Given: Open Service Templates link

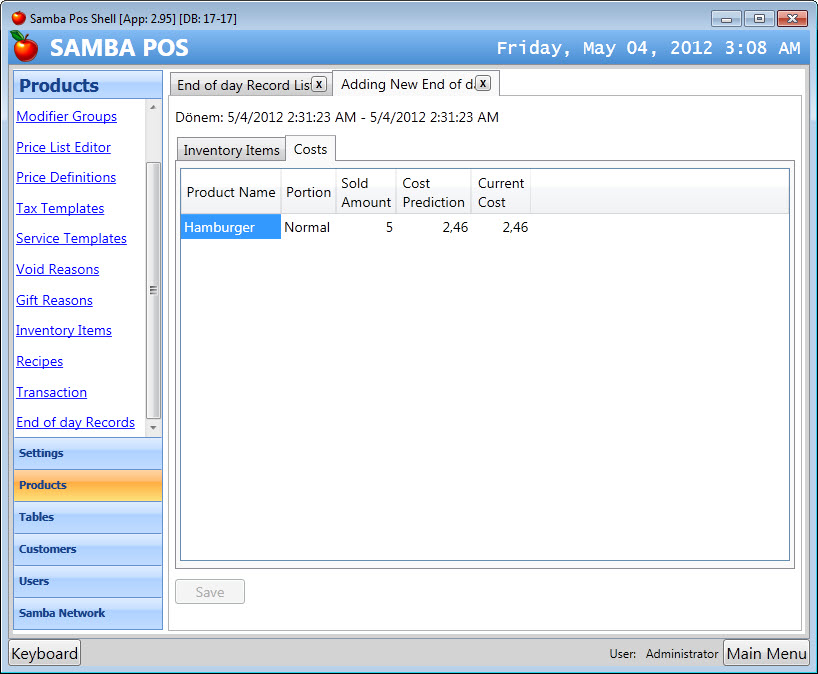Looking at the screenshot, I should tap(71, 238).
